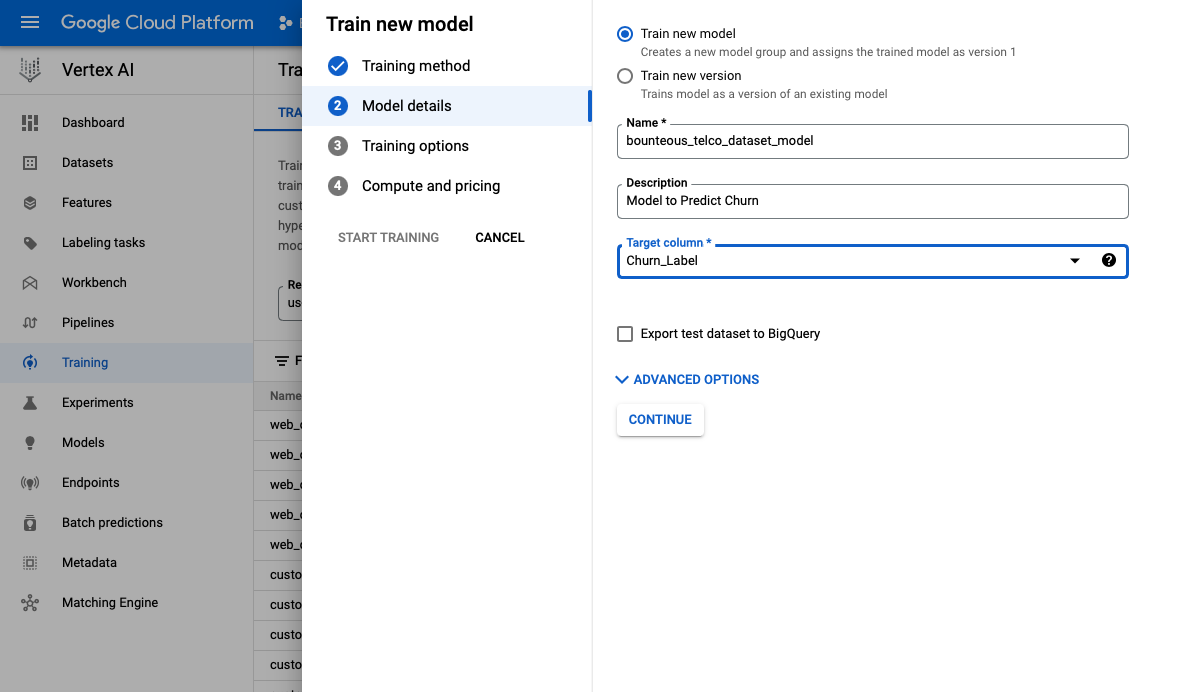1182x692 pixels.
Task: Open the Target column dropdown arrow
Action: coord(1075,261)
